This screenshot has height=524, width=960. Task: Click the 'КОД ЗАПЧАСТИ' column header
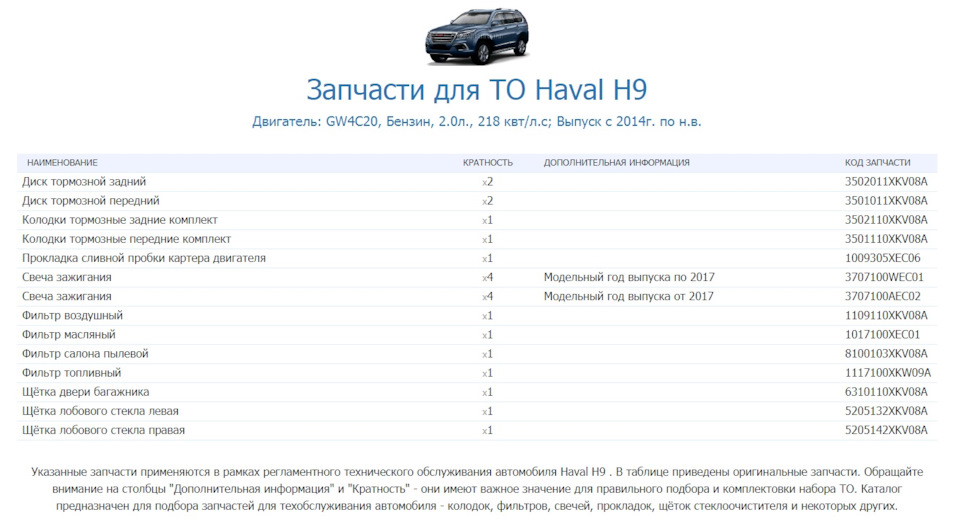(877, 163)
